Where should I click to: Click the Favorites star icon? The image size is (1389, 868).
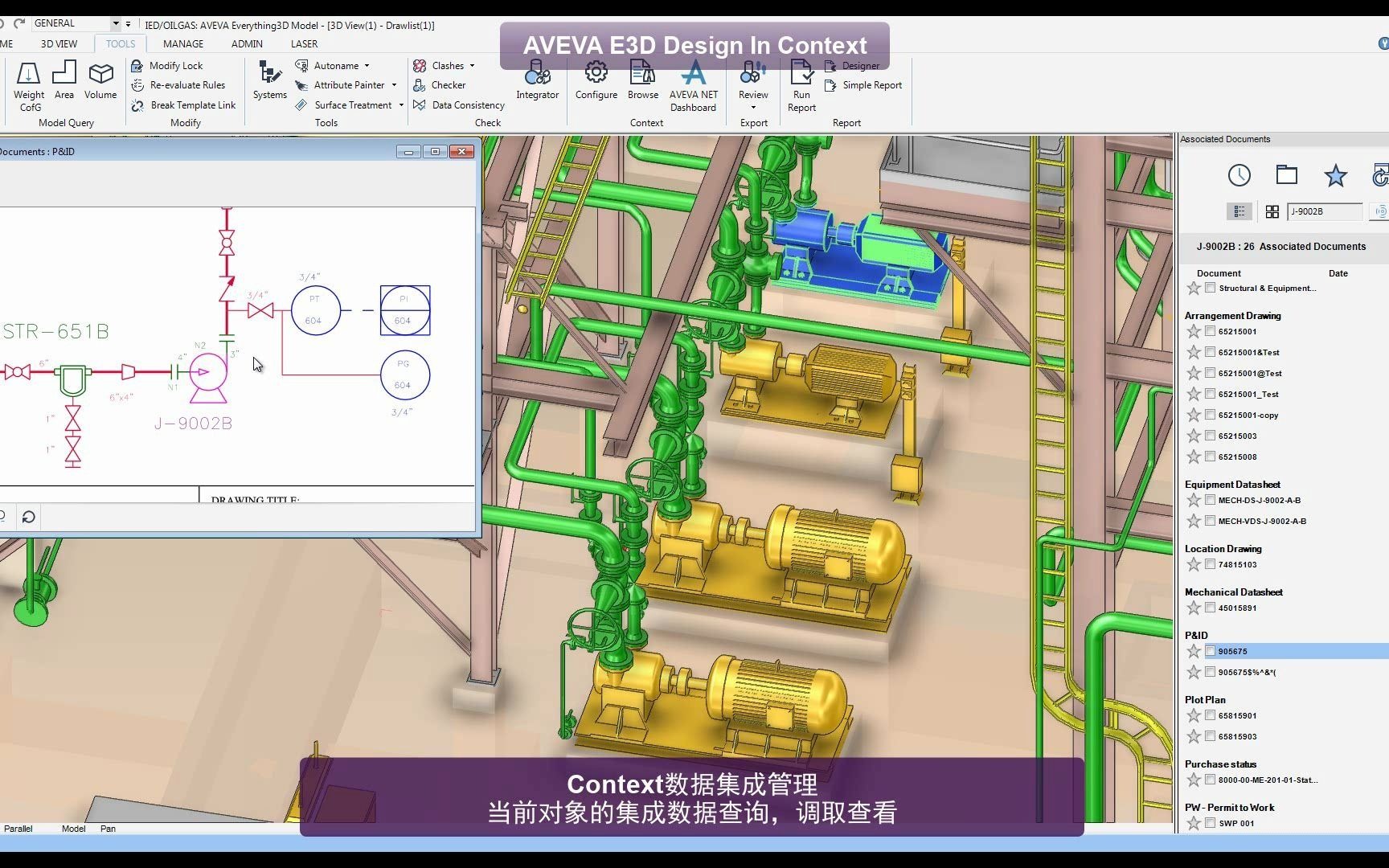click(1335, 175)
